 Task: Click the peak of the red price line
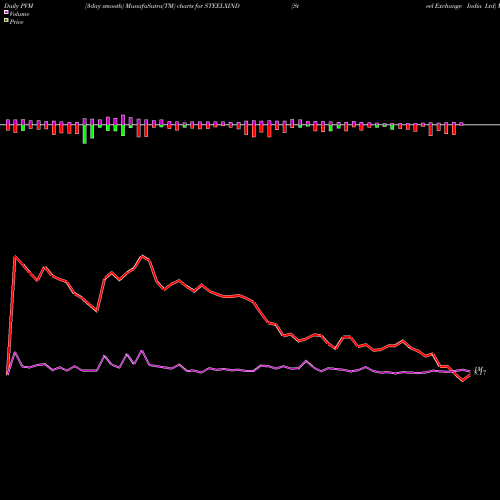coord(143,256)
